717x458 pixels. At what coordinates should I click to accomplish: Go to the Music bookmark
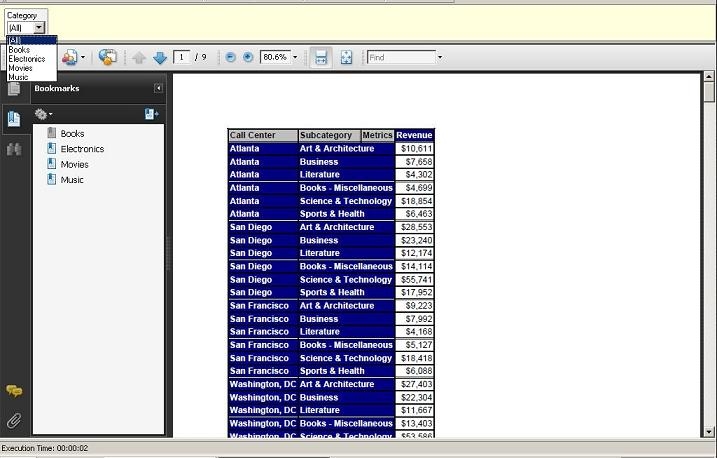tap(72, 180)
